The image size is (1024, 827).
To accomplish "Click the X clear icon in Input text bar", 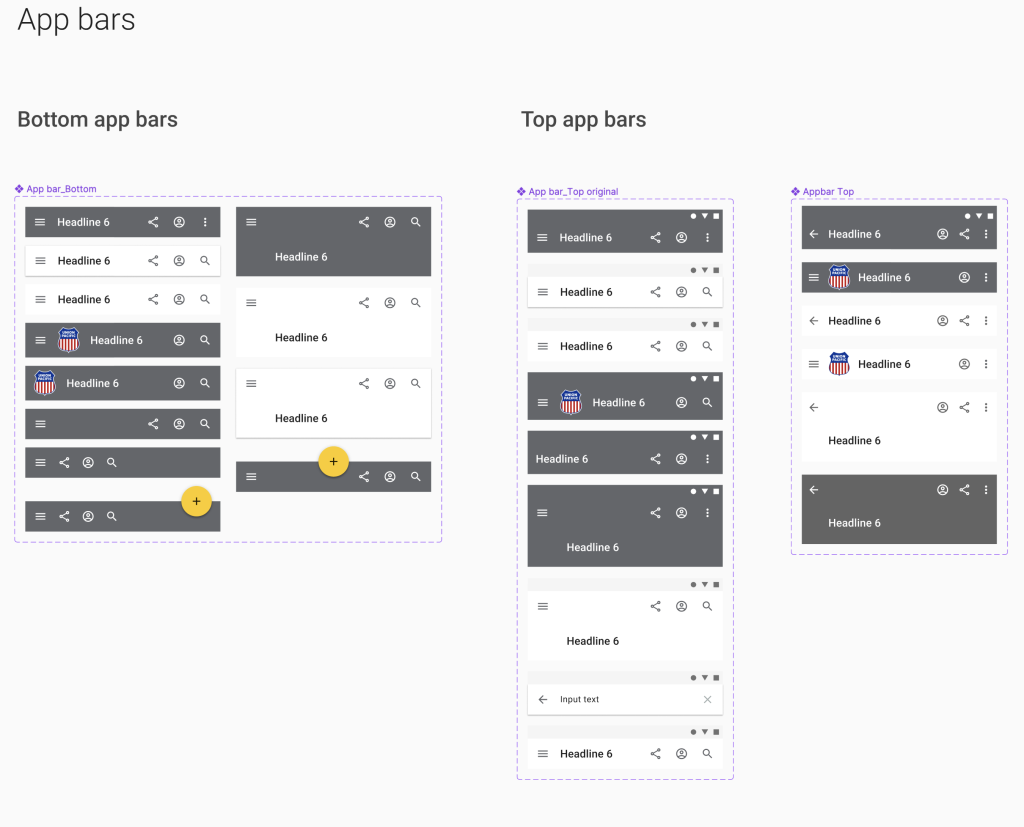I will [x=707, y=700].
